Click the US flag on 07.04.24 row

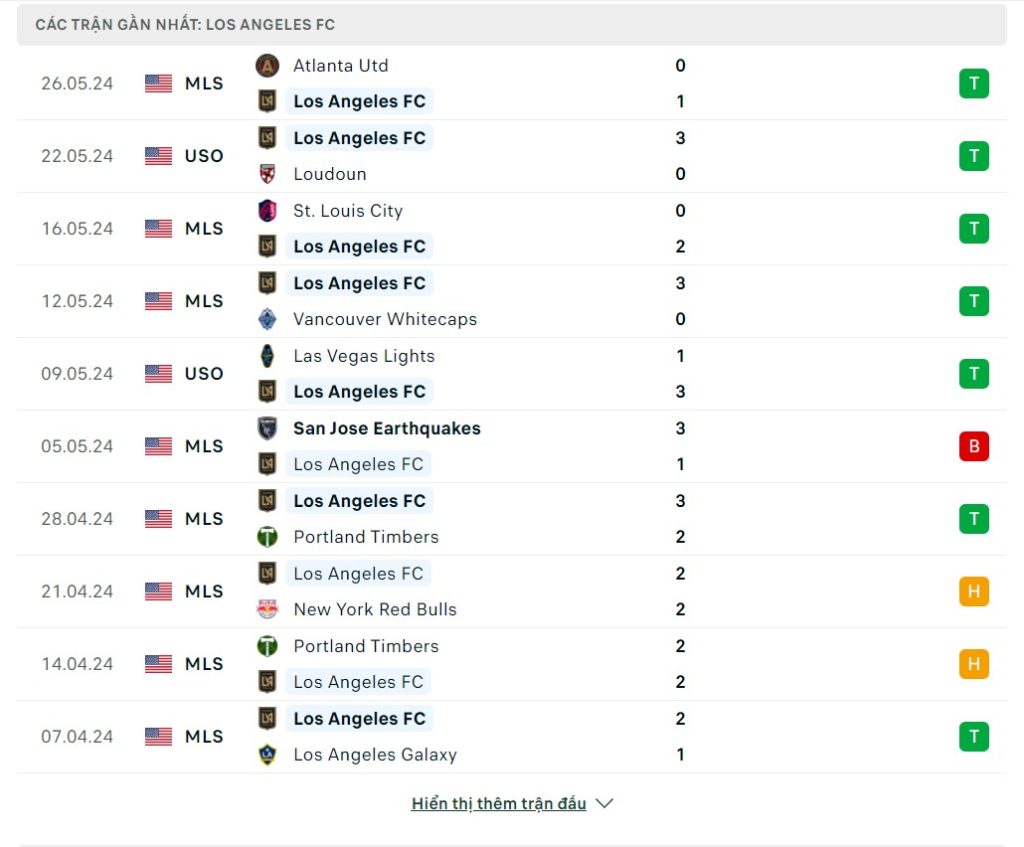pos(158,737)
